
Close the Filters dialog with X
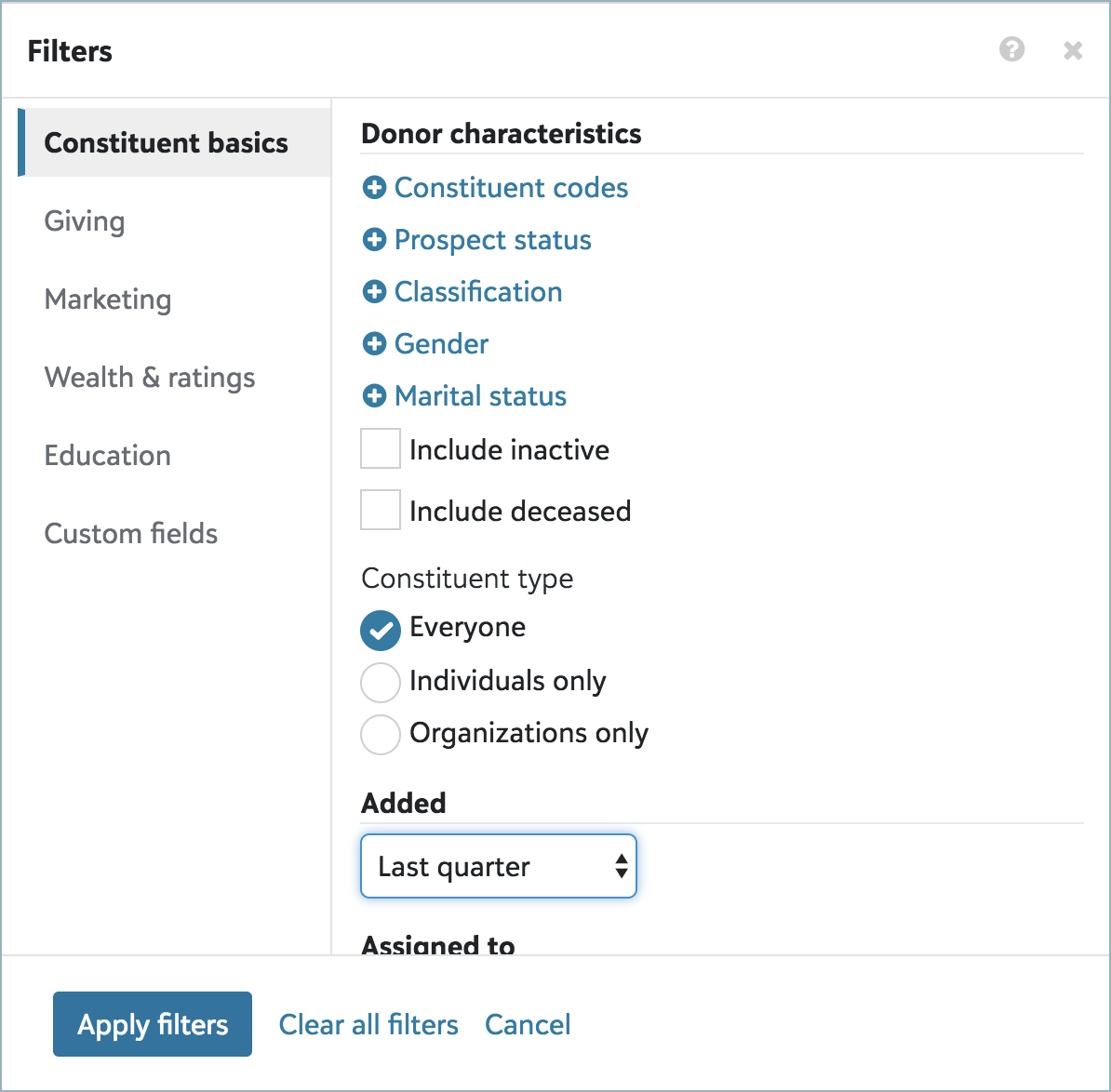pyautogui.click(x=1073, y=50)
